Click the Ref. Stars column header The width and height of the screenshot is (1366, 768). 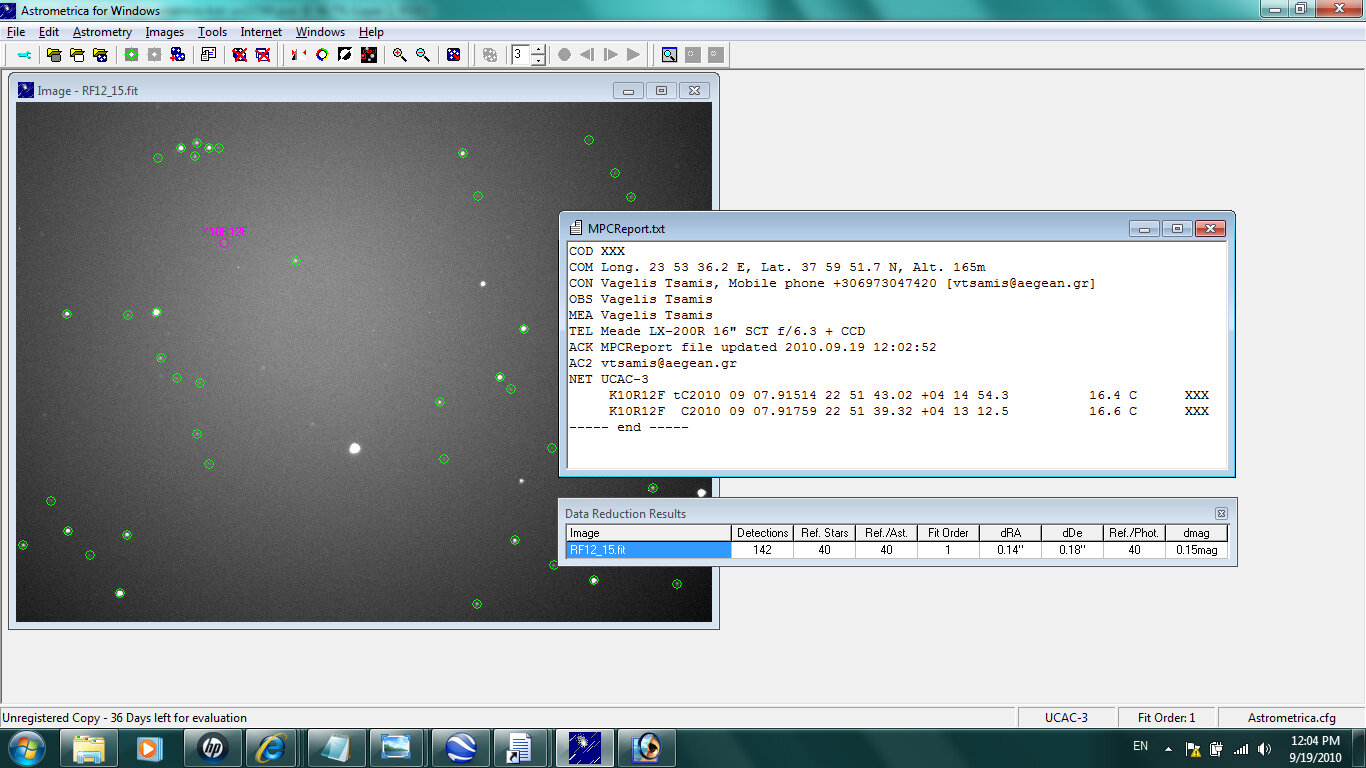pyautogui.click(x=825, y=533)
